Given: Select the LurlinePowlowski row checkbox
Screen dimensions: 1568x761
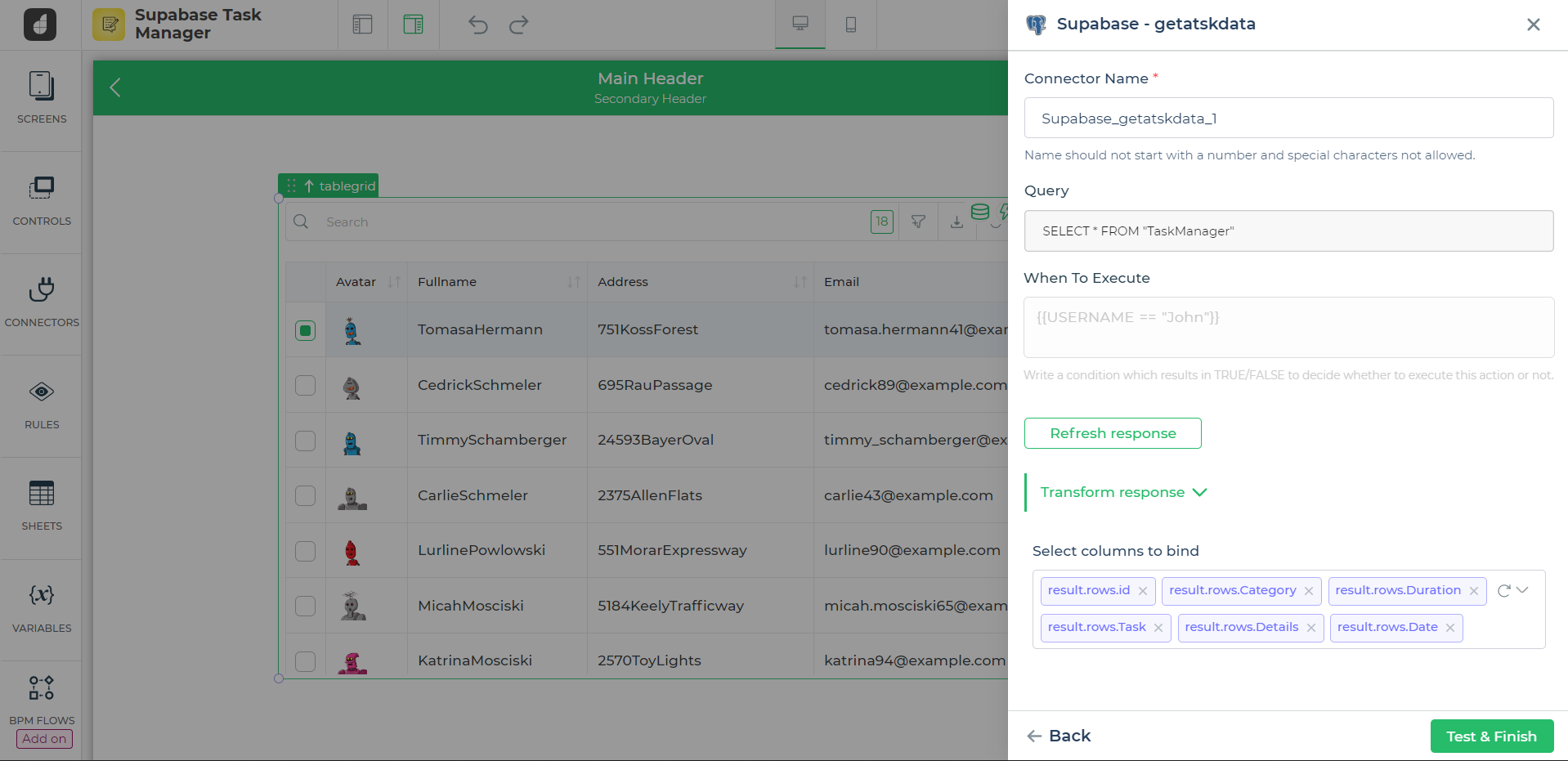Looking at the screenshot, I should (x=305, y=551).
